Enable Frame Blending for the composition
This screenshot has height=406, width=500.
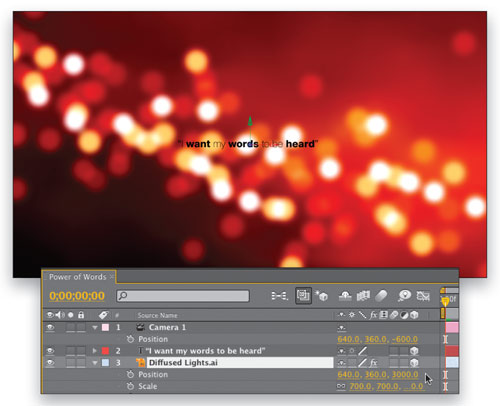(x=363, y=296)
